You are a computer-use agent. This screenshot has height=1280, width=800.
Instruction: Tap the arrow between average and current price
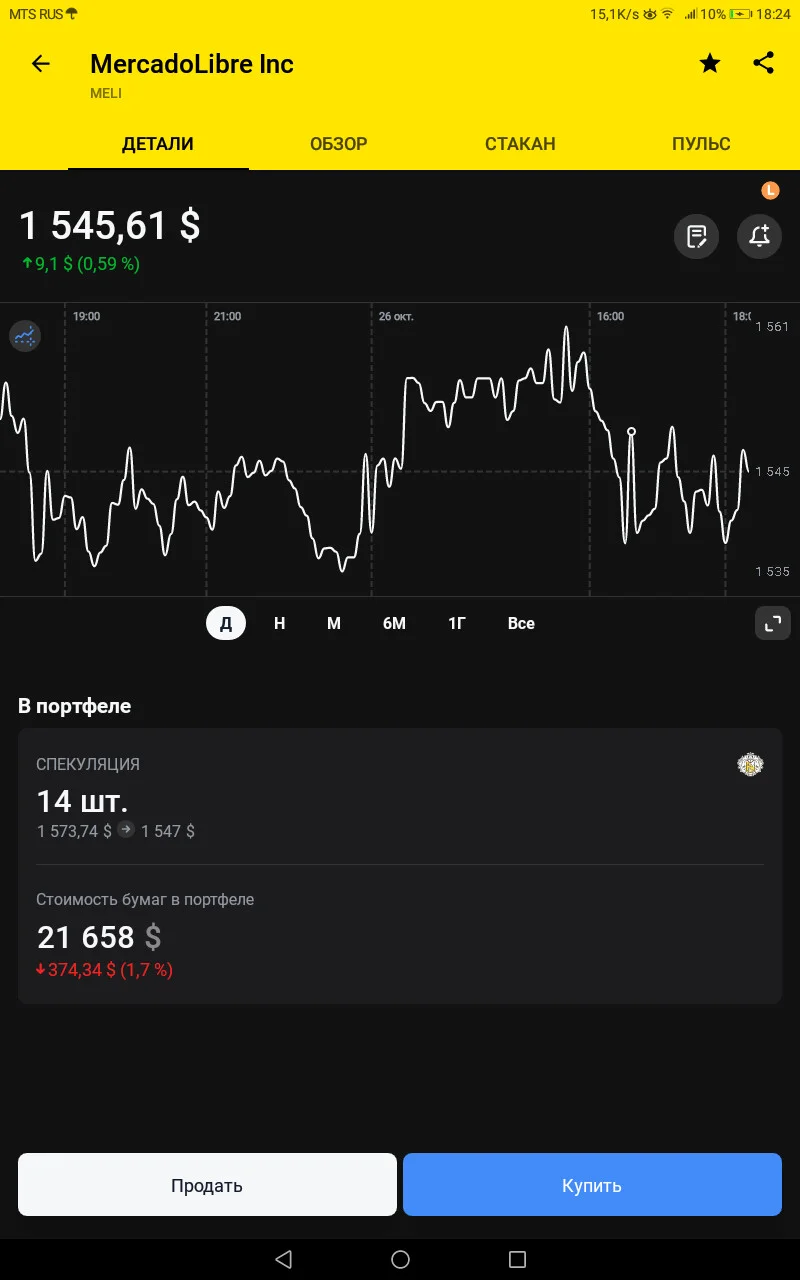126,830
